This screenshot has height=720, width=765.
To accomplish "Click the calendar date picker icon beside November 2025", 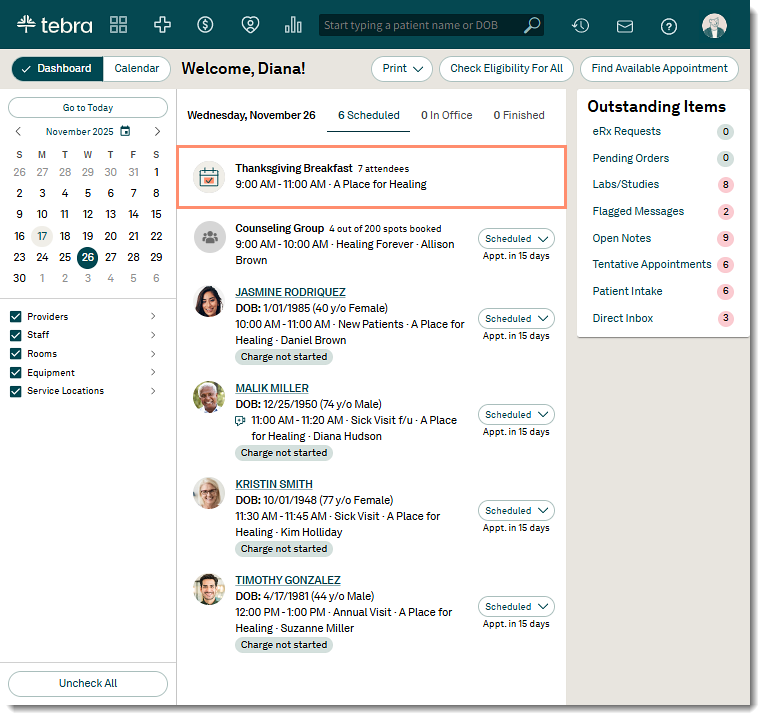I will pos(125,131).
